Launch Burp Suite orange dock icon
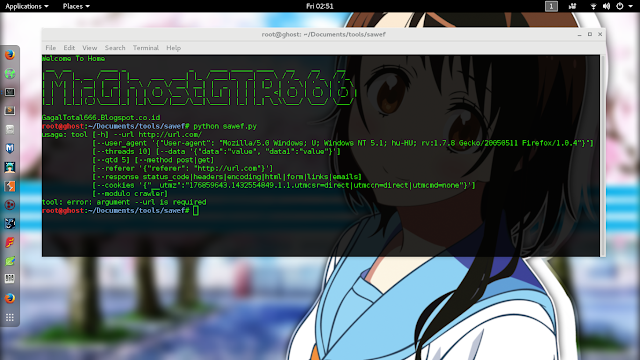This screenshot has height=360, width=640. (x=10, y=186)
